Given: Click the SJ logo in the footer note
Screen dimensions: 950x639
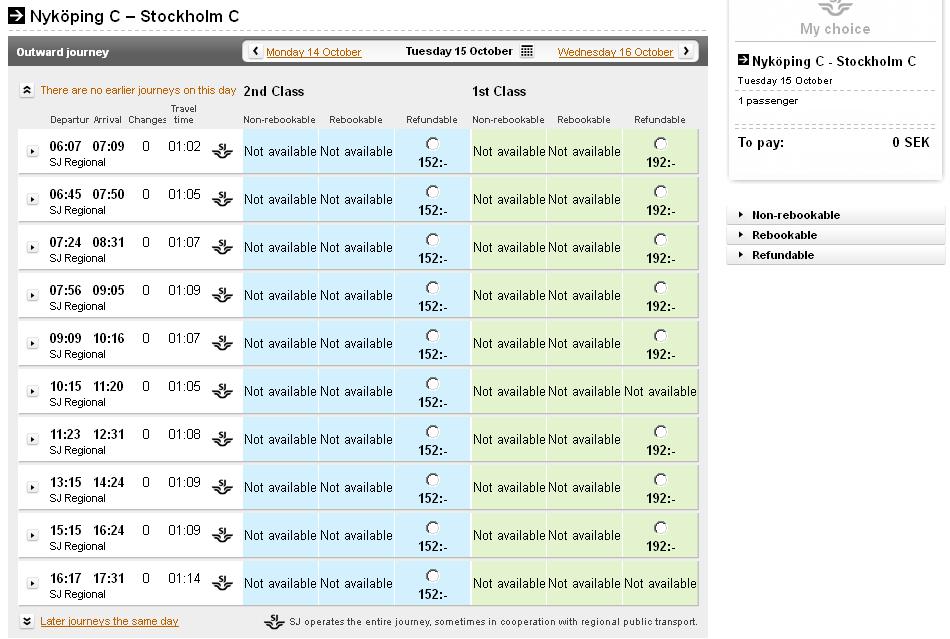Looking at the screenshot, I should tap(274, 621).
